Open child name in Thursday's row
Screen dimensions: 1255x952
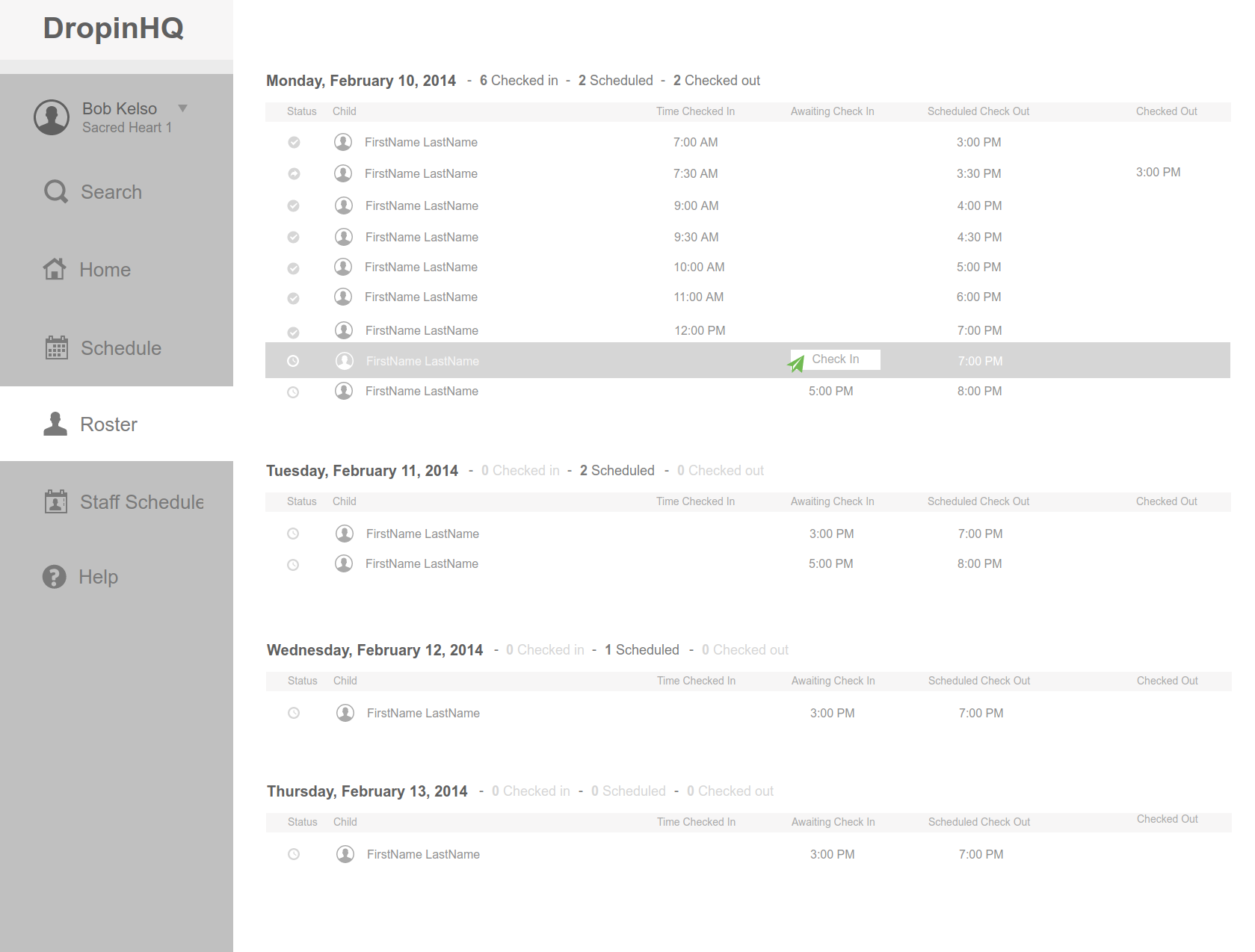pyautogui.click(x=423, y=854)
